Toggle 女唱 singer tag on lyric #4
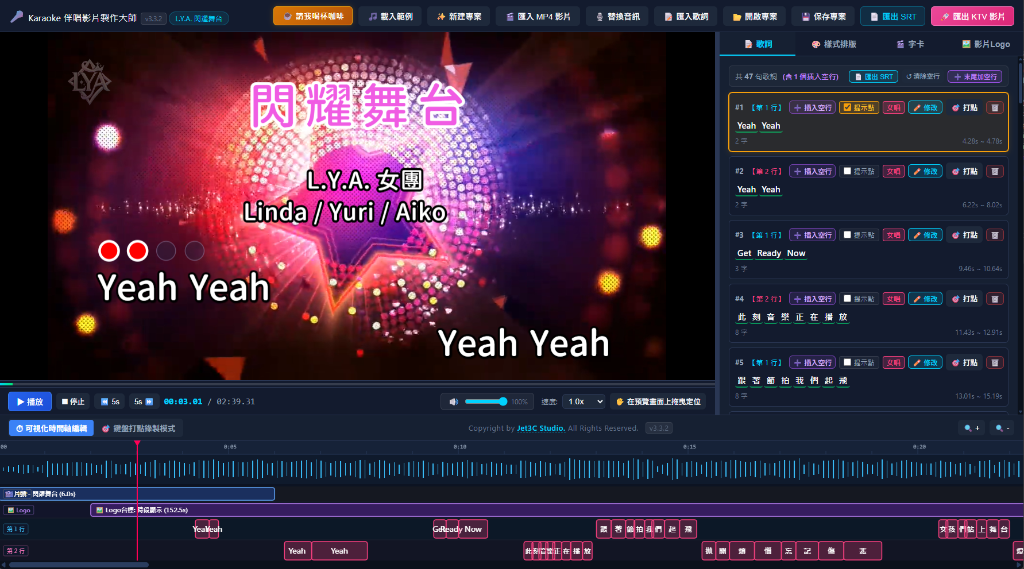This screenshot has height=569, width=1024. point(893,299)
